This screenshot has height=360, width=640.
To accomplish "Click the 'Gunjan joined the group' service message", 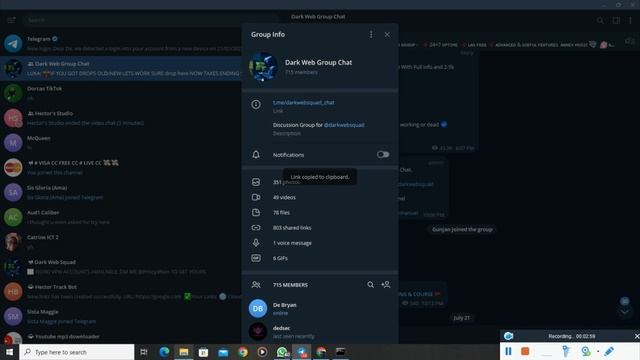I will [x=462, y=229].
